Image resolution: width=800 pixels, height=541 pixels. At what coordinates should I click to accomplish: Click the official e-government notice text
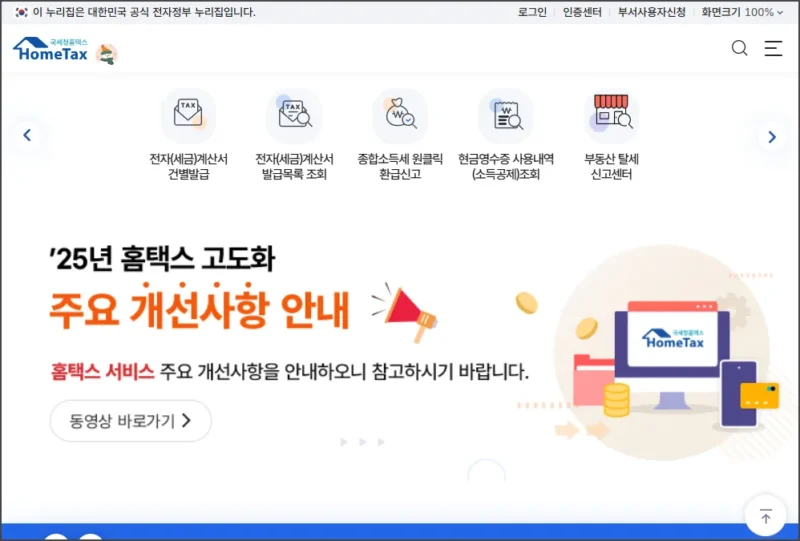[x=144, y=12]
